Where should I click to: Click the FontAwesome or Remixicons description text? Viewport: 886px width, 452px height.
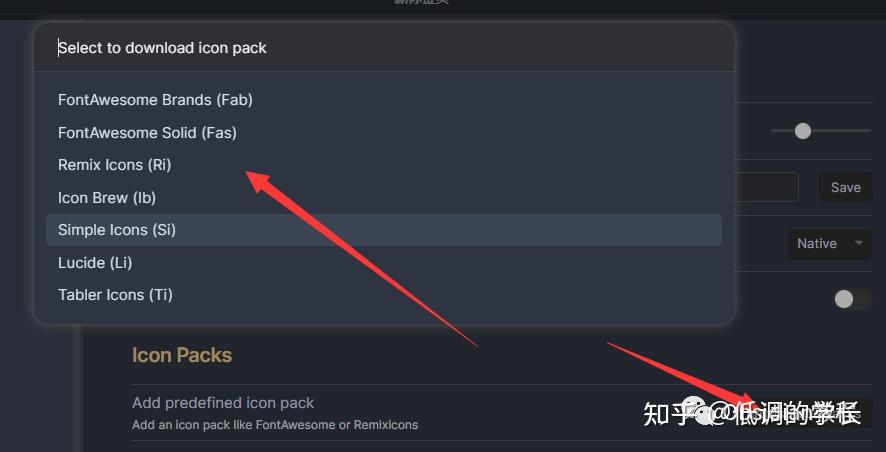click(x=275, y=425)
